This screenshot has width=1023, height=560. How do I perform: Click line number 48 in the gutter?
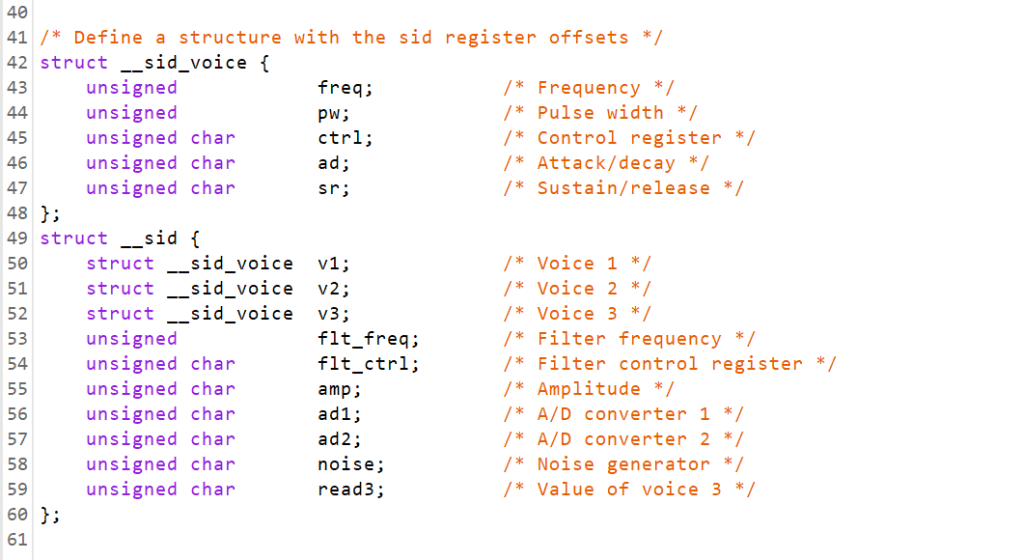pyautogui.click(x=16, y=213)
